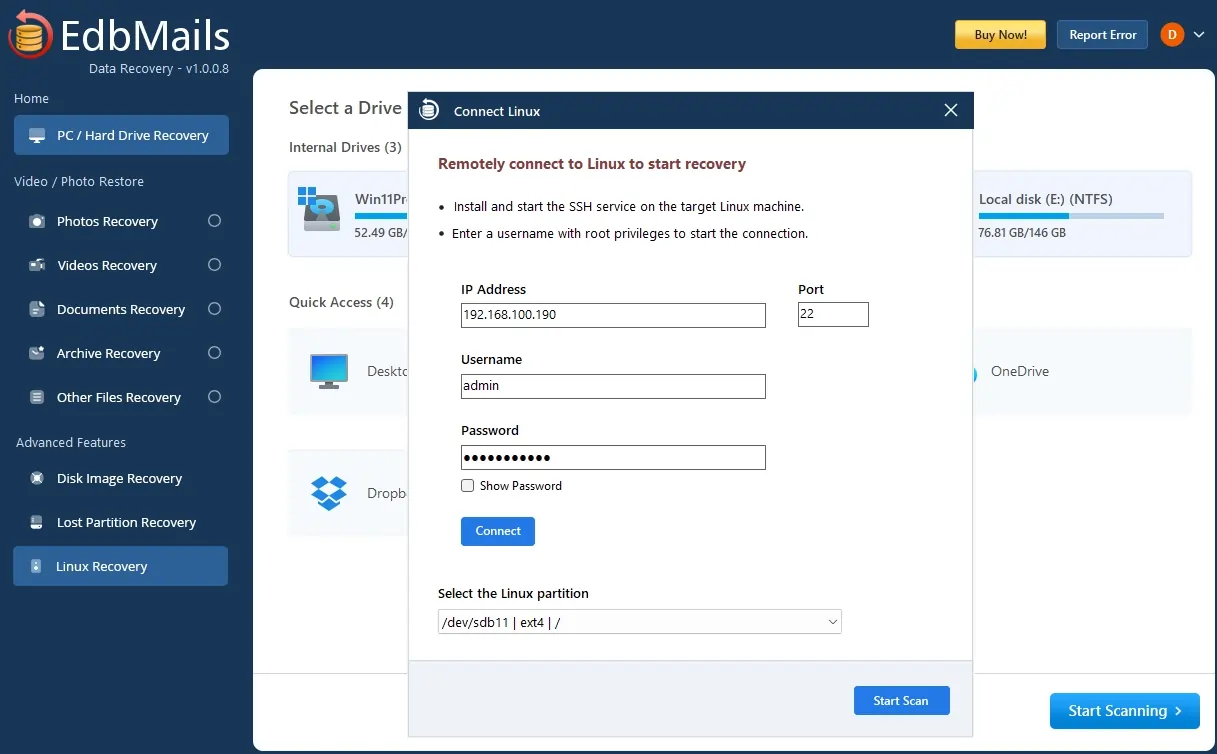Click the Report Error button
This screenshot has width=1217, height=754.
(1103, 34)
